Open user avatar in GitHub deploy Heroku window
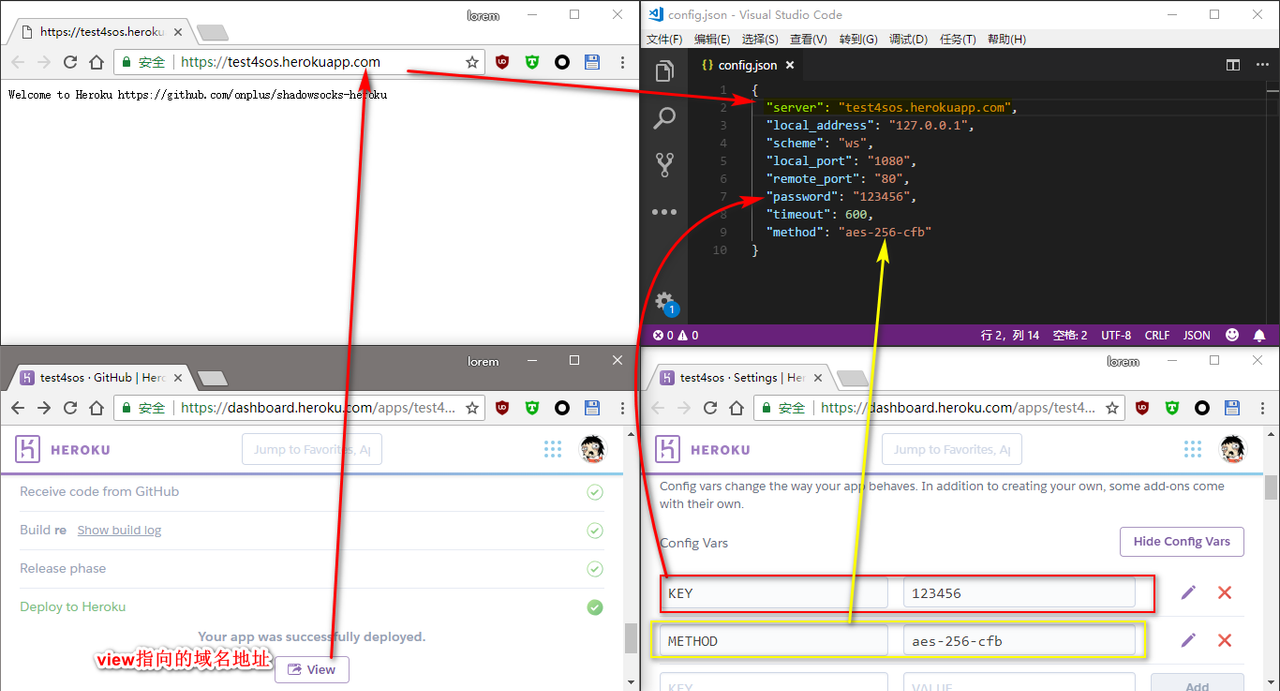The image size is (1280, 691). 594,449
